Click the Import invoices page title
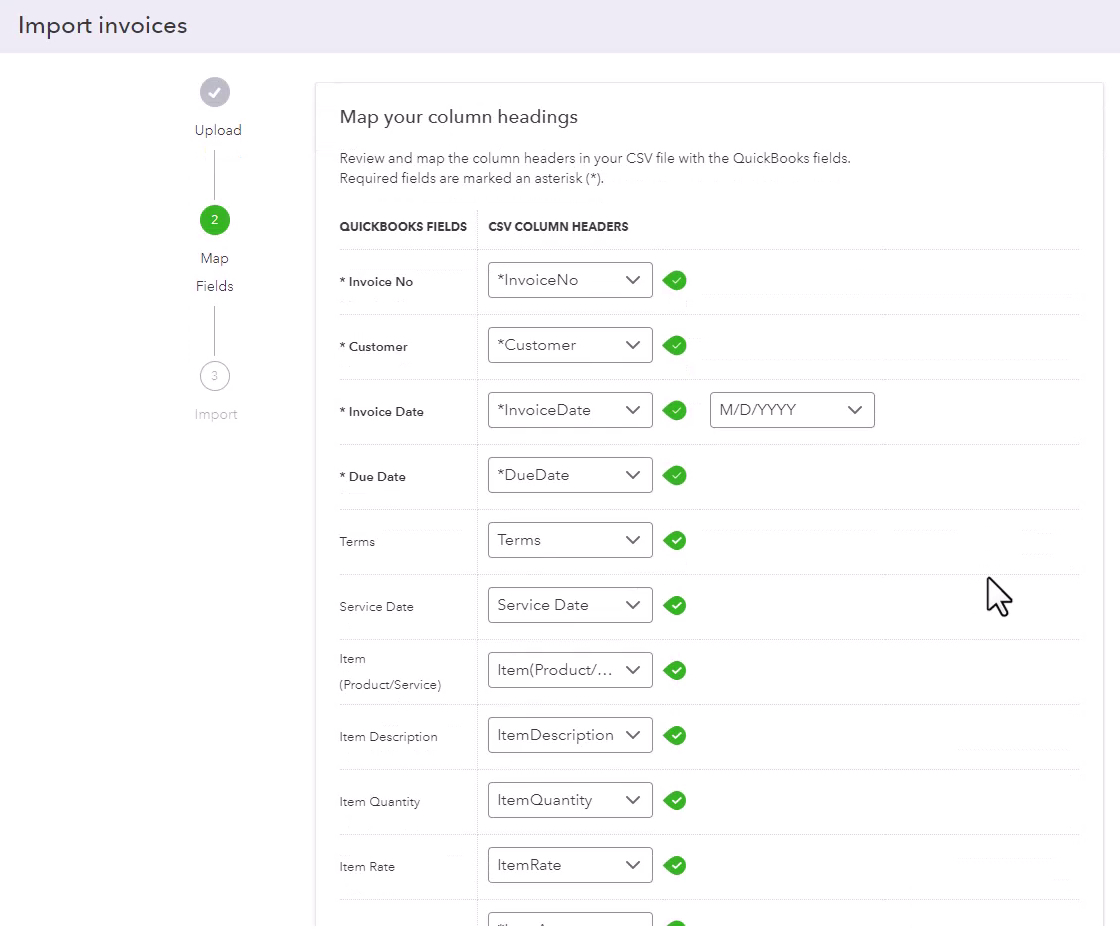 click(x=102, y=26)
